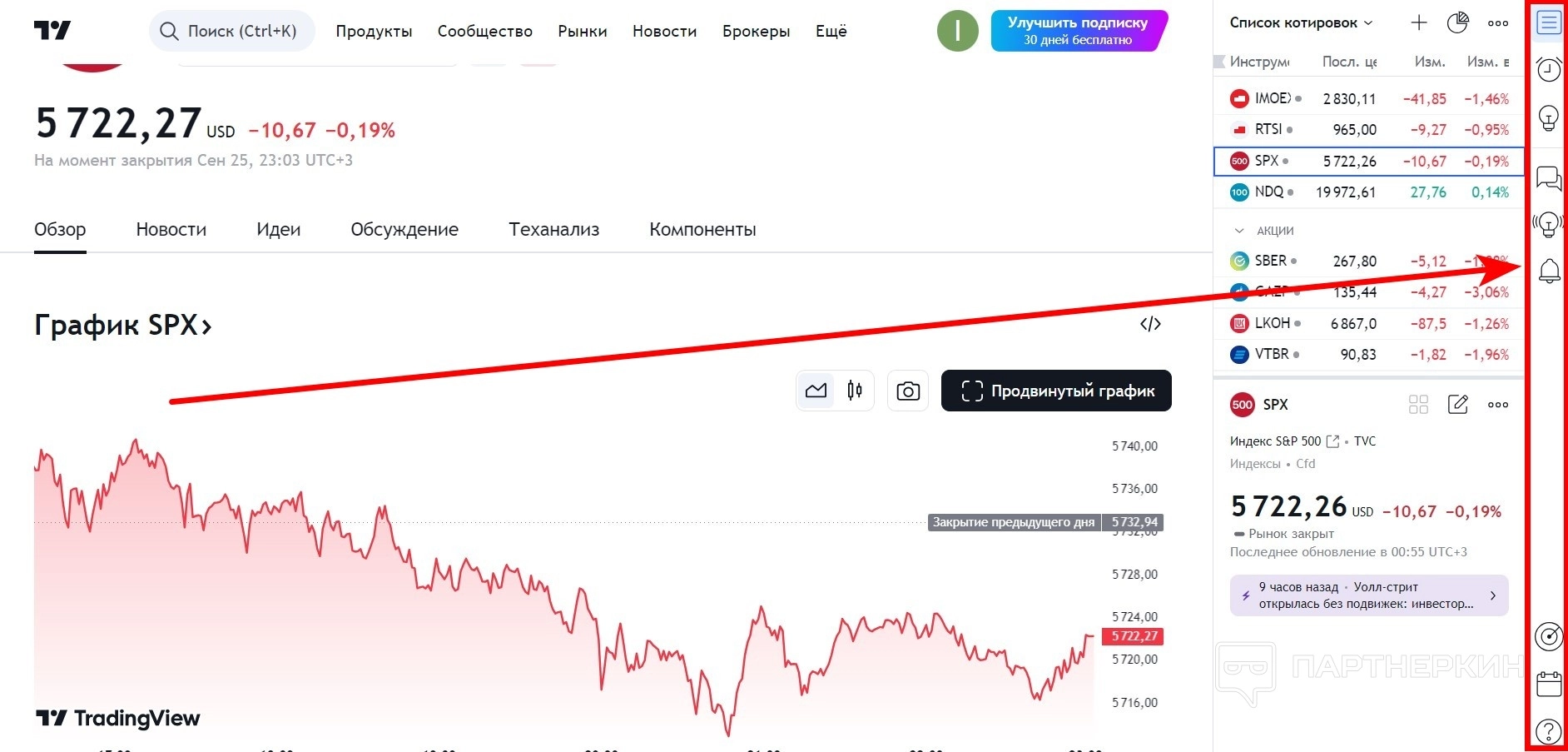Open the Брокеры menu

click(x=757, y=32)
